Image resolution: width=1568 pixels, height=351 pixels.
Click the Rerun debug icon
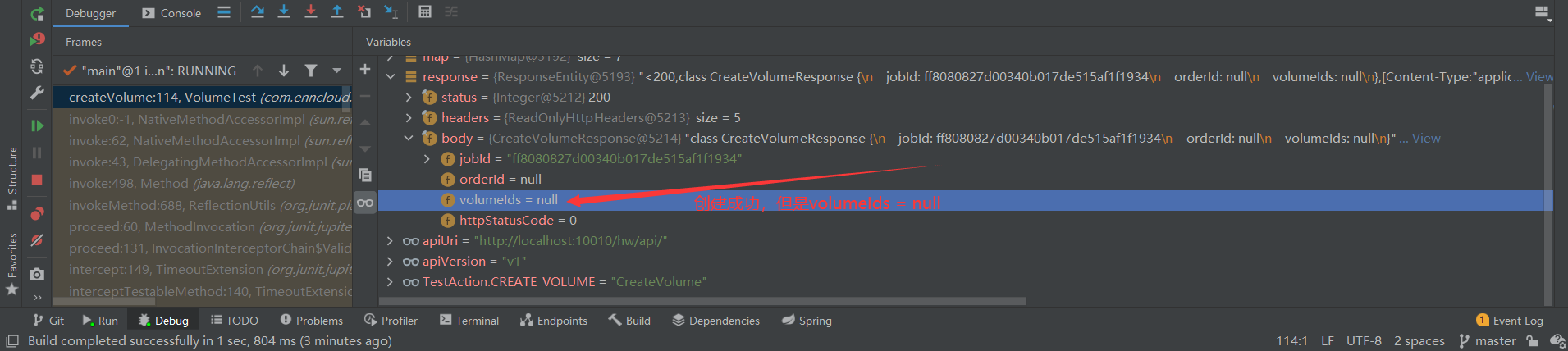37,13
